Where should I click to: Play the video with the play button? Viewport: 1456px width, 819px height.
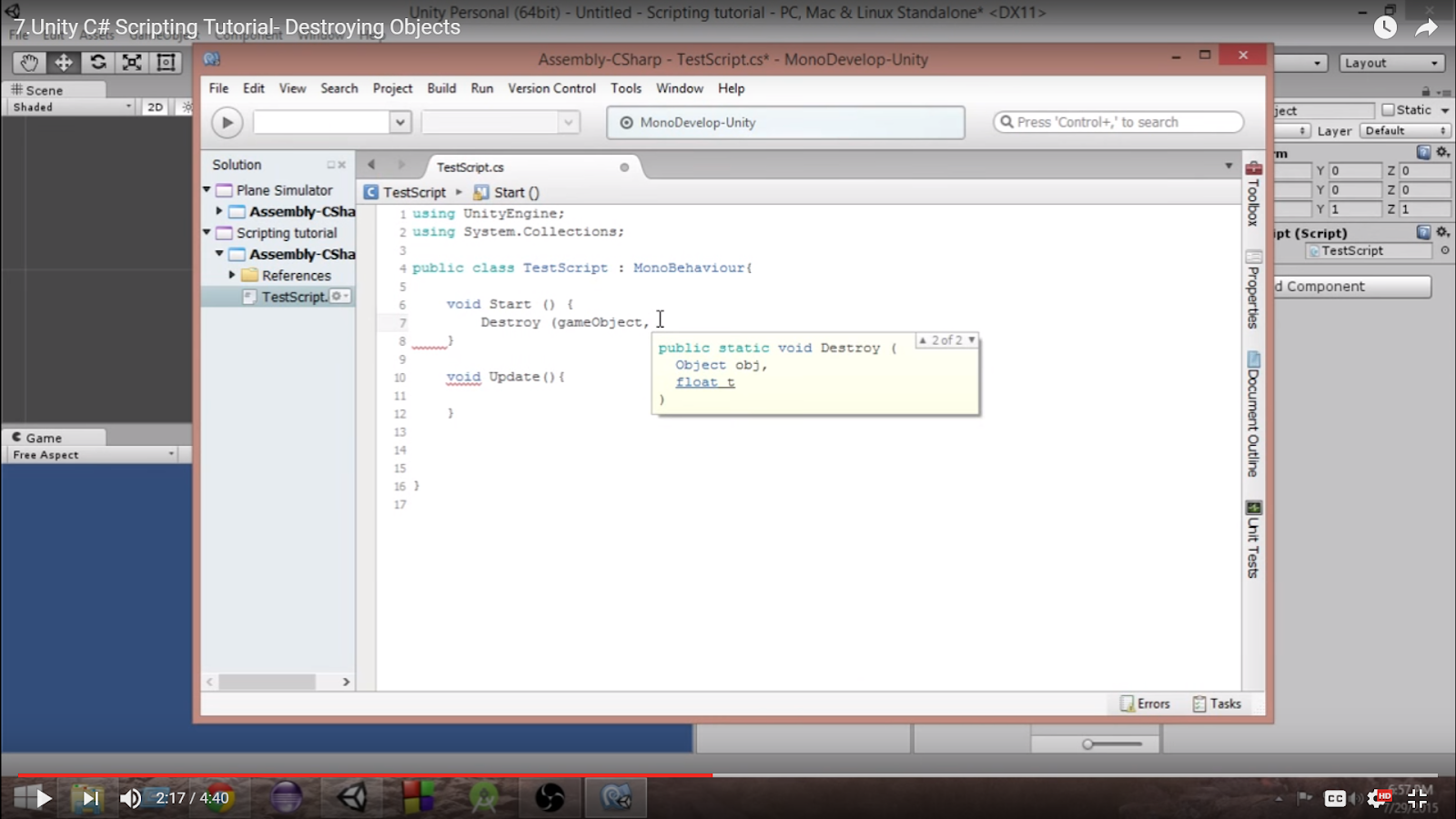[x=43, y=798]
